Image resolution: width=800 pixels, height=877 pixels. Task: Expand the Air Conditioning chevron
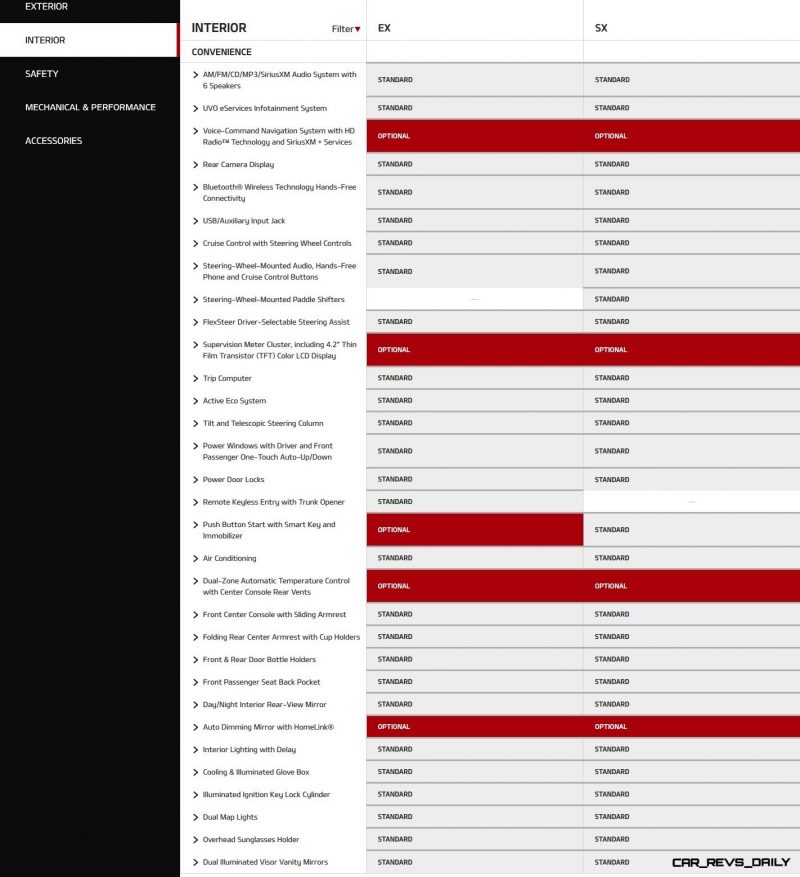point(195,559)
